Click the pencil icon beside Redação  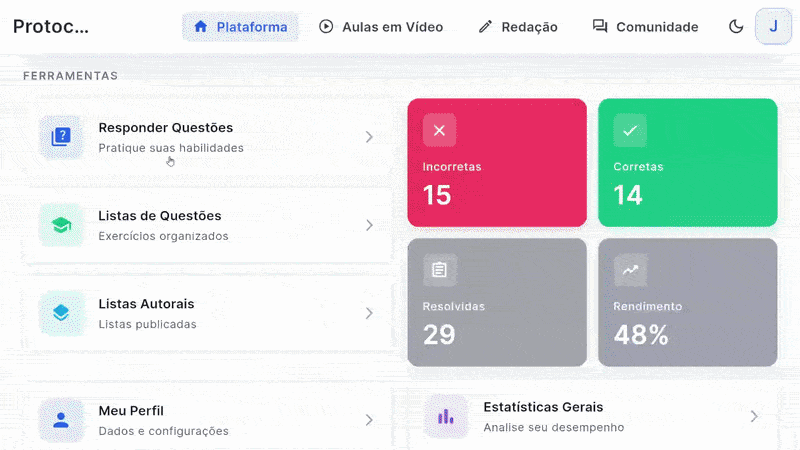tap(485, 27)
